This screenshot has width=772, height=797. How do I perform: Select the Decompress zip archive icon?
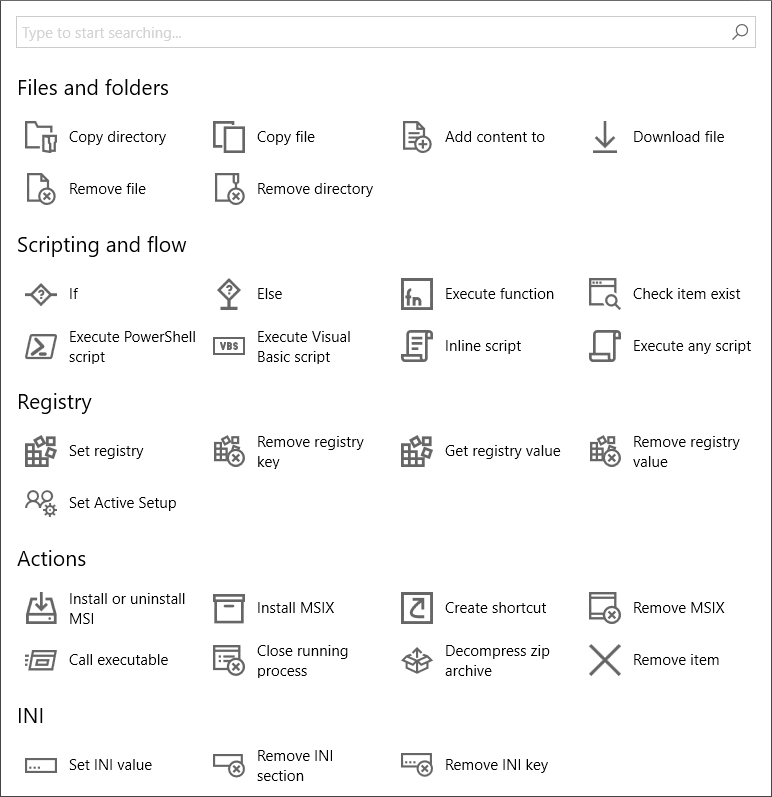pyautogui.click(x=416, y=660)
